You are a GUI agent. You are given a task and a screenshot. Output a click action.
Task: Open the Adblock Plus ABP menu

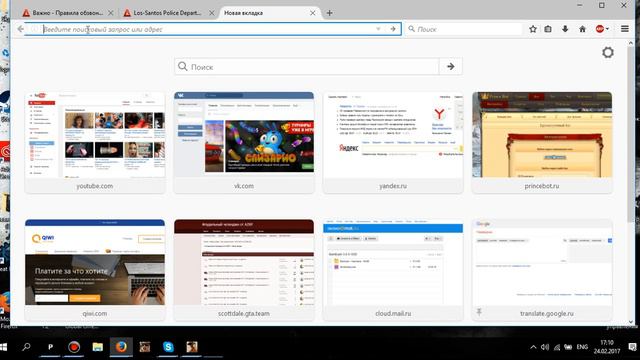[602, 29]
